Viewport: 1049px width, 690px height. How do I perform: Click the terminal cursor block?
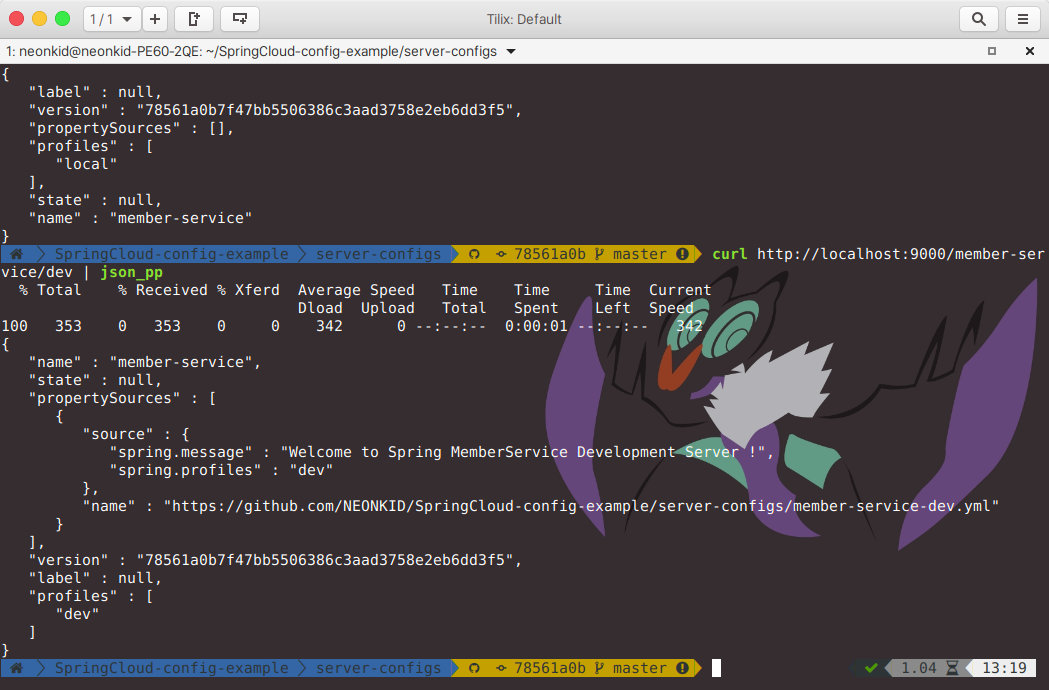(717, 668)
